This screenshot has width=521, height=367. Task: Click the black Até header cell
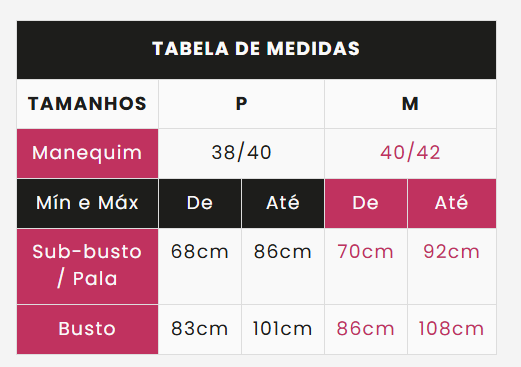pyautogui.click(x=283, y=203)
